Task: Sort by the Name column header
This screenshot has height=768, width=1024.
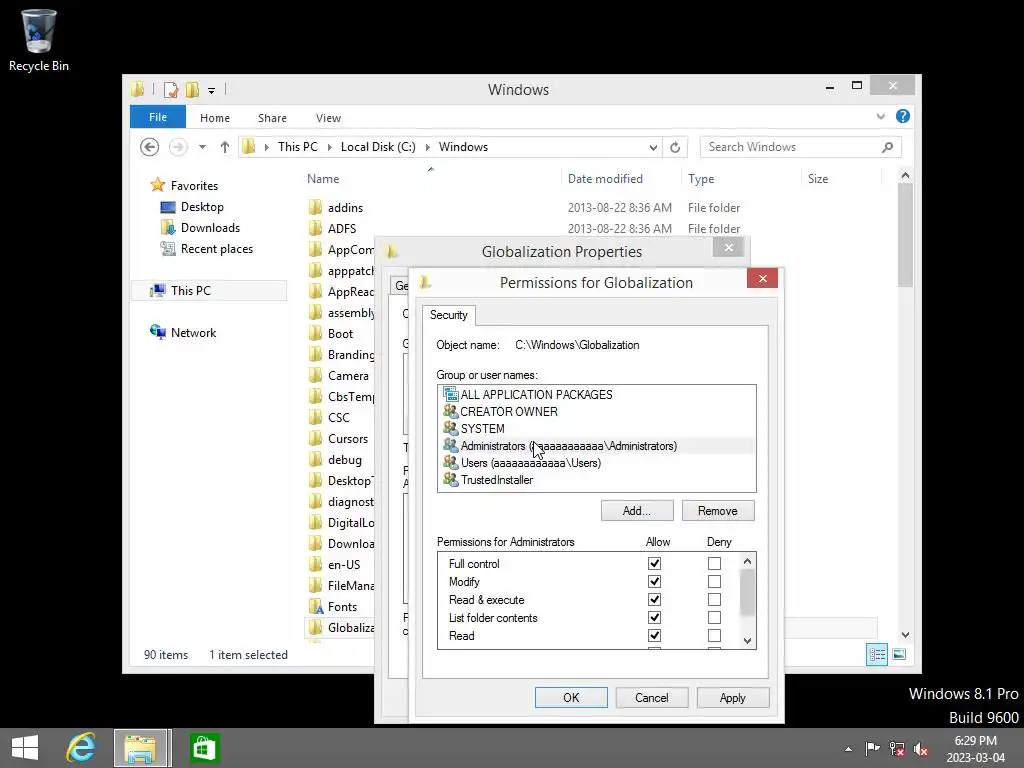Action: pos(323,179)
